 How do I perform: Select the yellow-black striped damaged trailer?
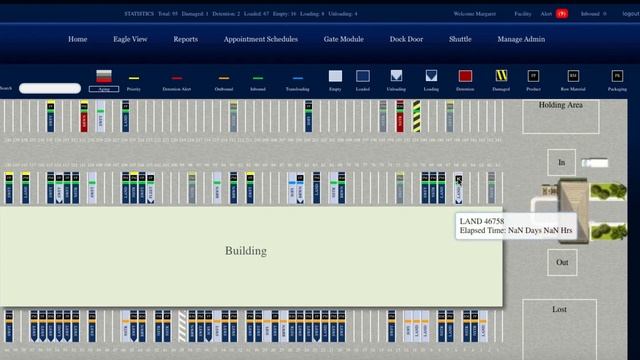(x=416, y=116)
